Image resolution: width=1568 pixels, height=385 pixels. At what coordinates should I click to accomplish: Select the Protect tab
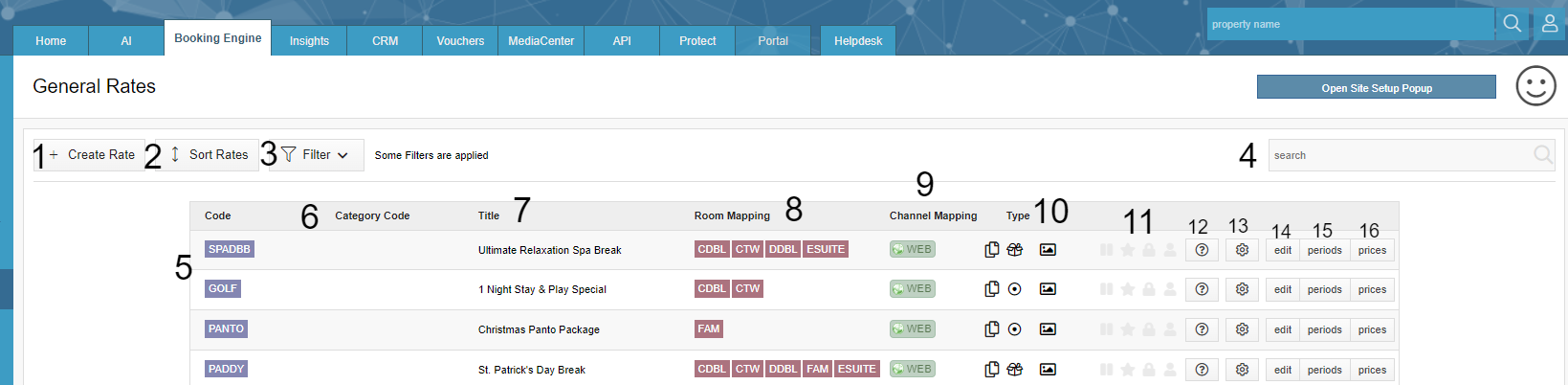click(697, 41)
